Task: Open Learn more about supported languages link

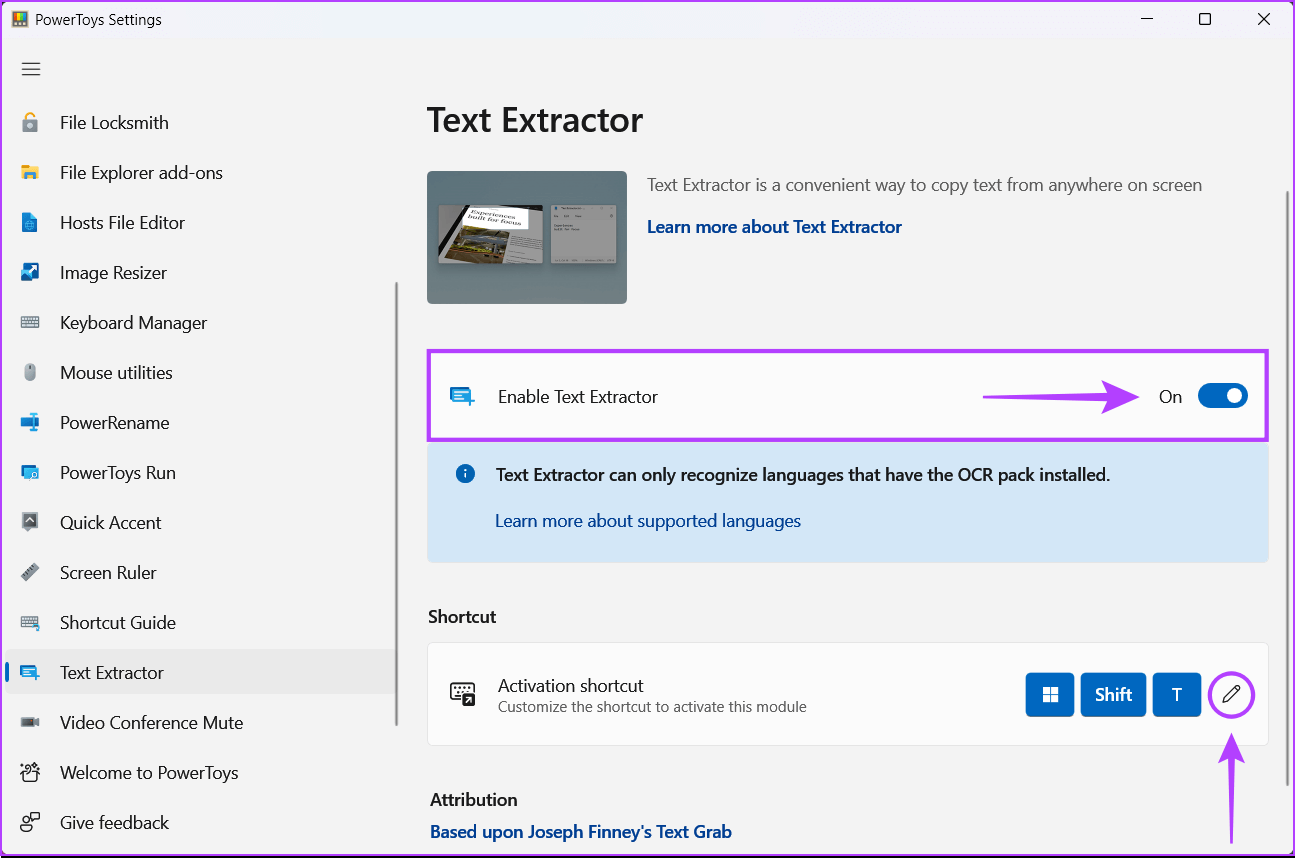Action: pos(648,521)
